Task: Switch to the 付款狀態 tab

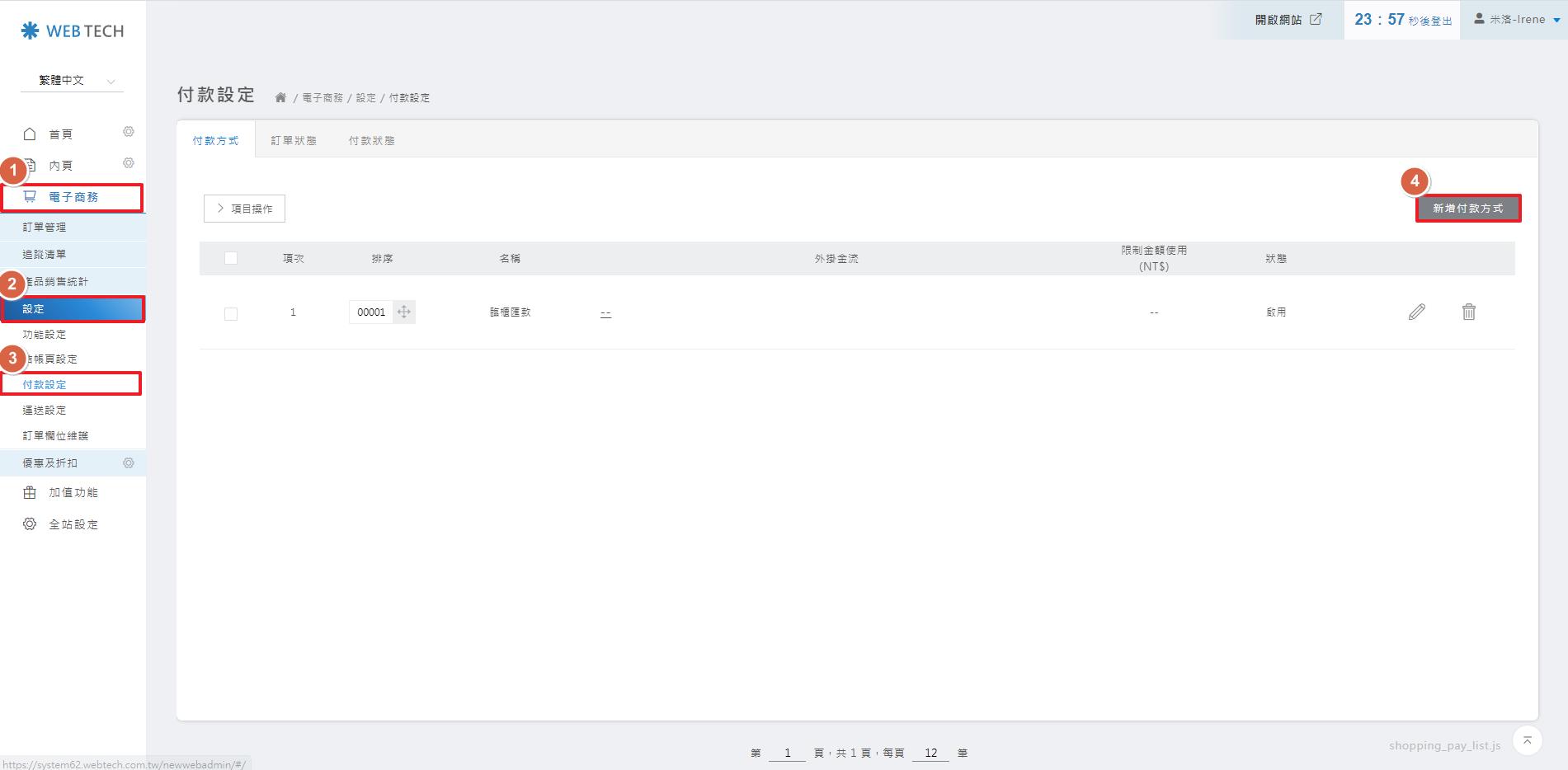Action: [x=371, y=141]
